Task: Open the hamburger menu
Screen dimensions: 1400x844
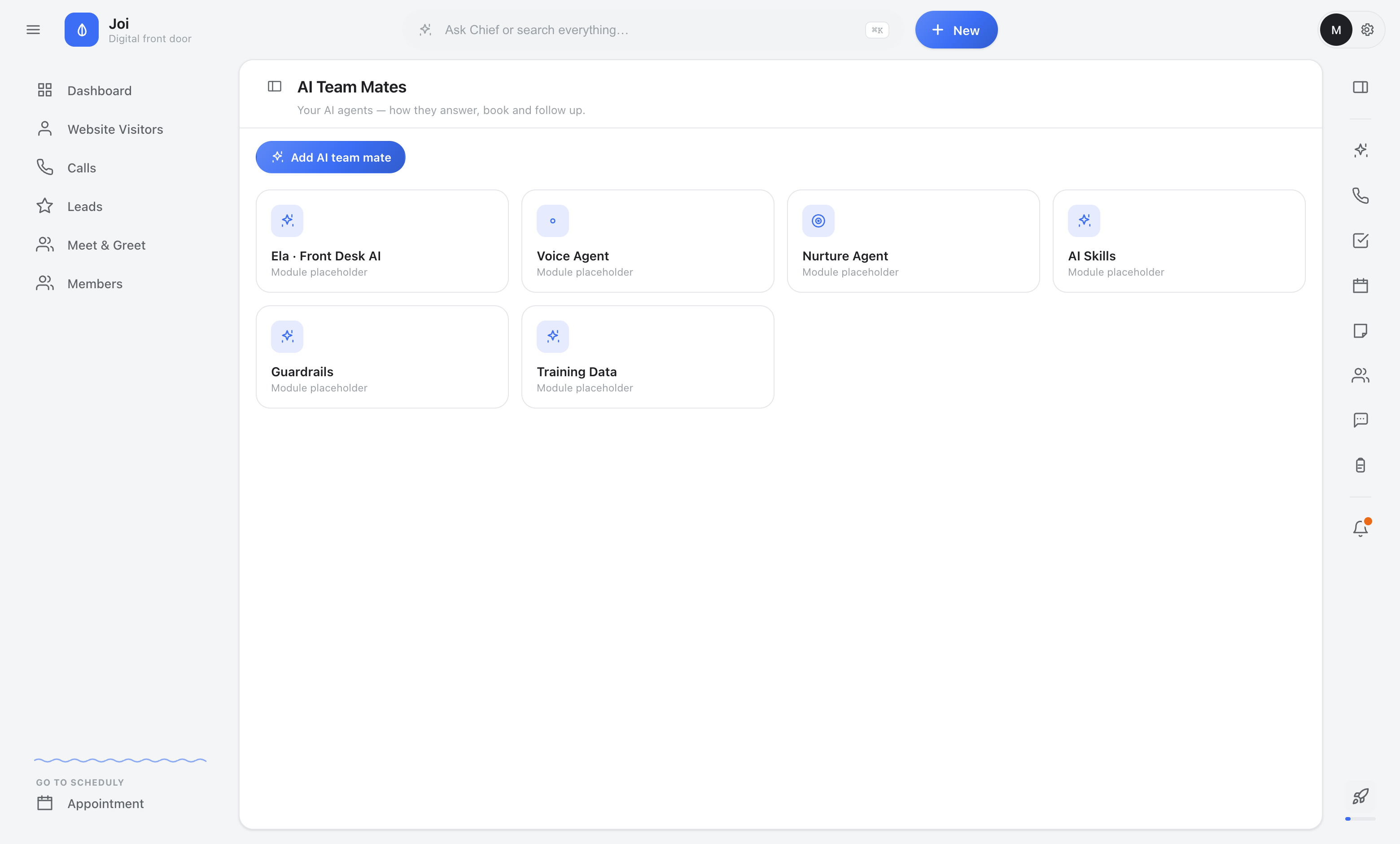Action: click(x=33, y=30)
